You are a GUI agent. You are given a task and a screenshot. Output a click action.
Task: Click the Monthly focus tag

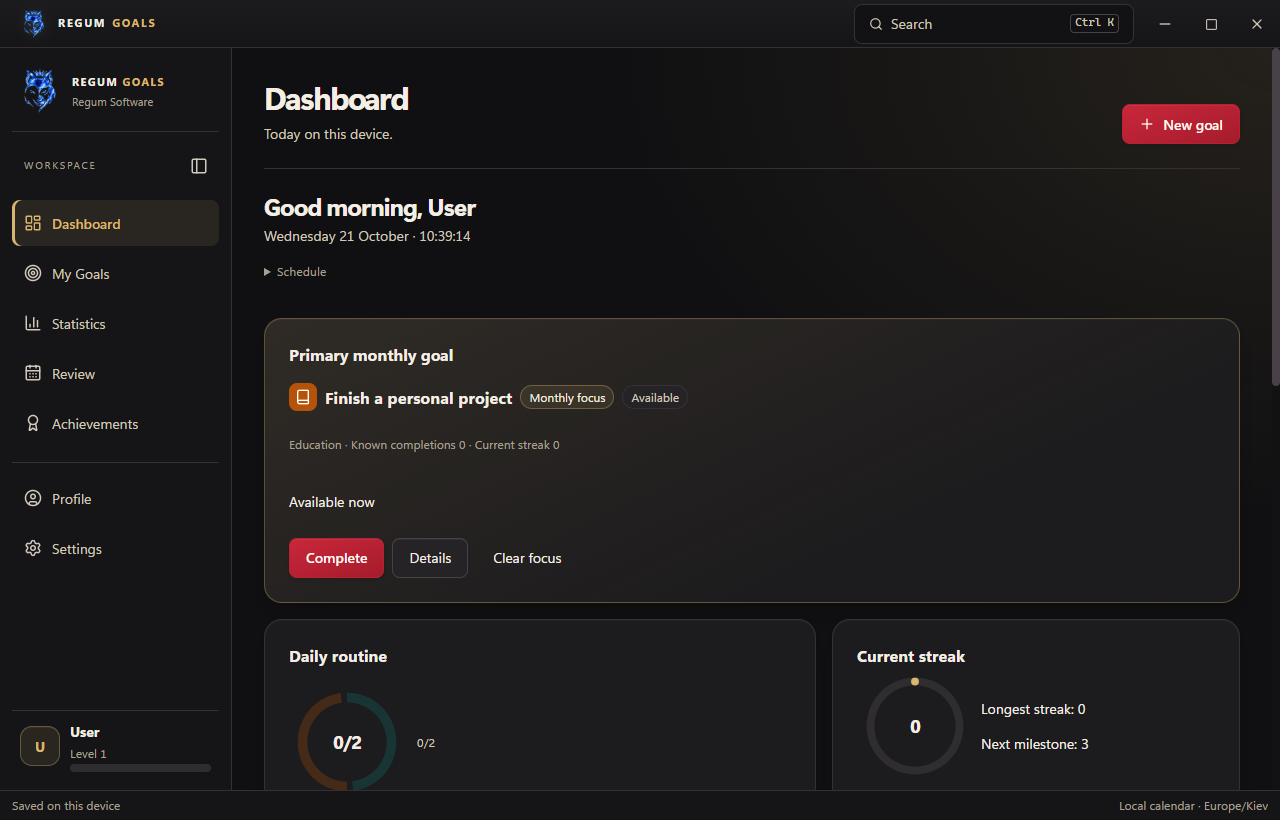click(567, 398)
